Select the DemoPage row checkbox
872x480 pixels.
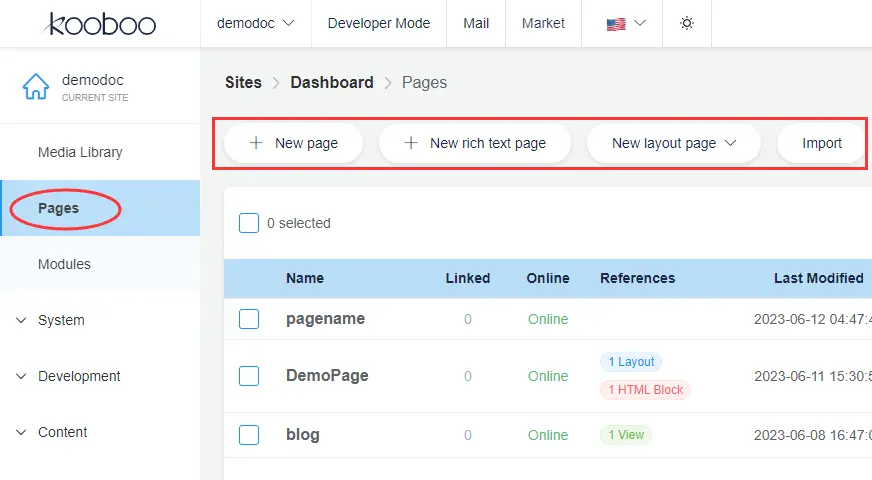coord(249,376)
